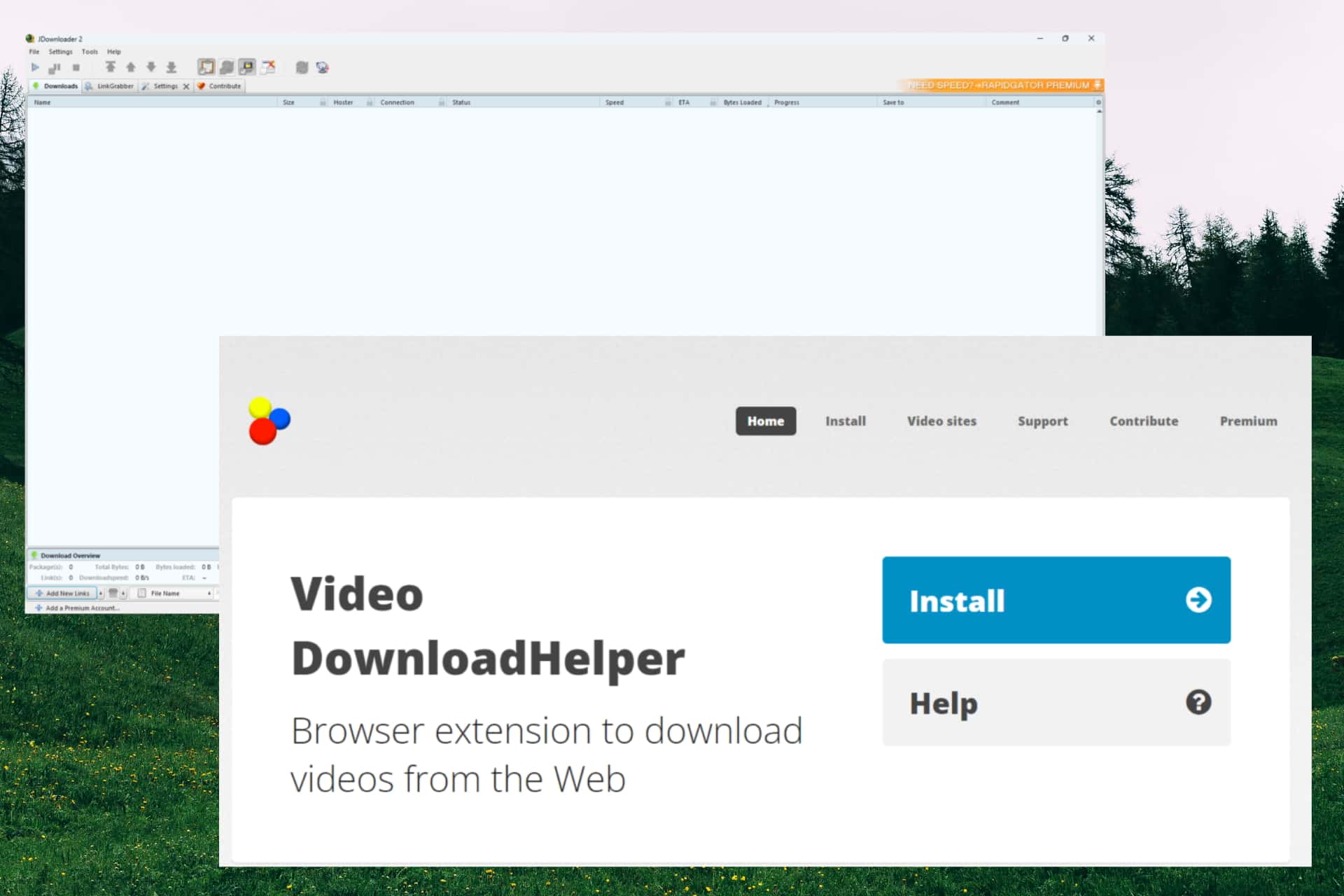Open the JDownloader Contribute tab
This screenshot has height=896, width=1344.
point(219,86)
